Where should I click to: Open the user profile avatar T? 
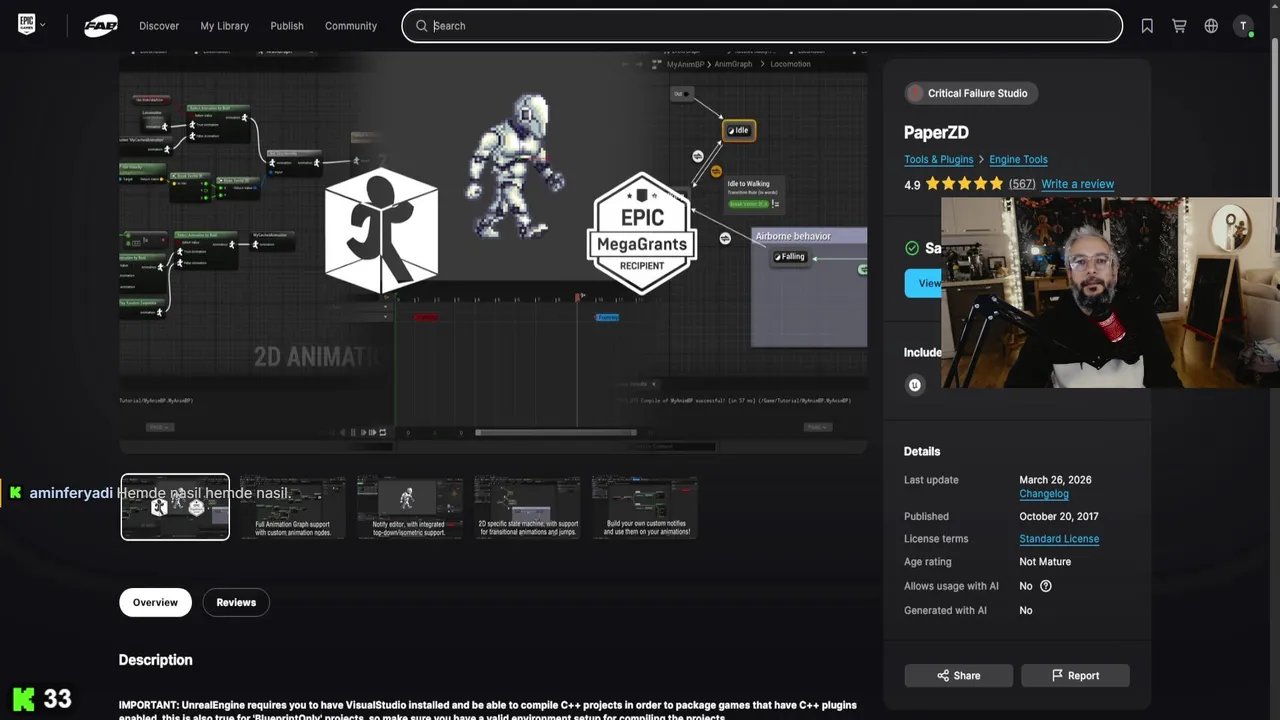[1243, 26]
